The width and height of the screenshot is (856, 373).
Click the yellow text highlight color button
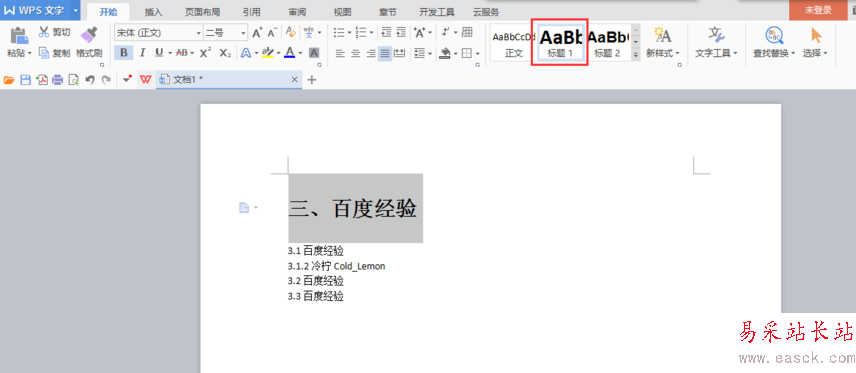(267, 52)
